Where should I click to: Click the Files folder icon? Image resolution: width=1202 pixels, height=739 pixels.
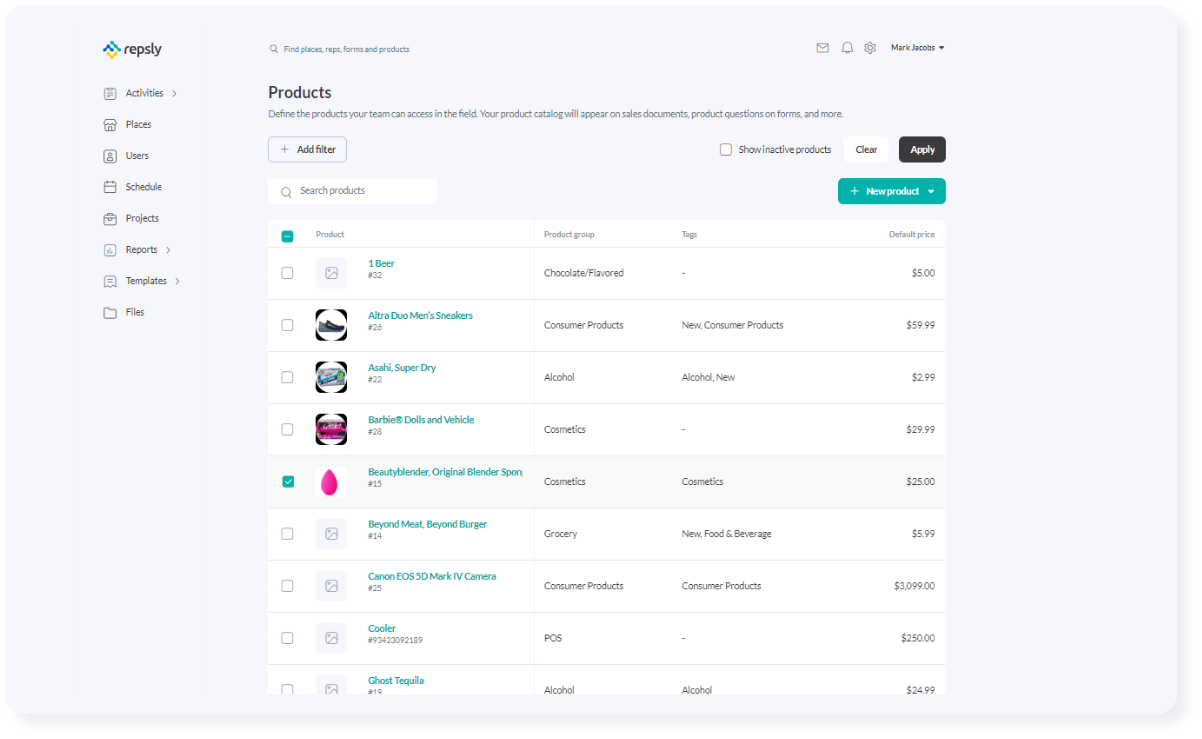coord(110,312)
